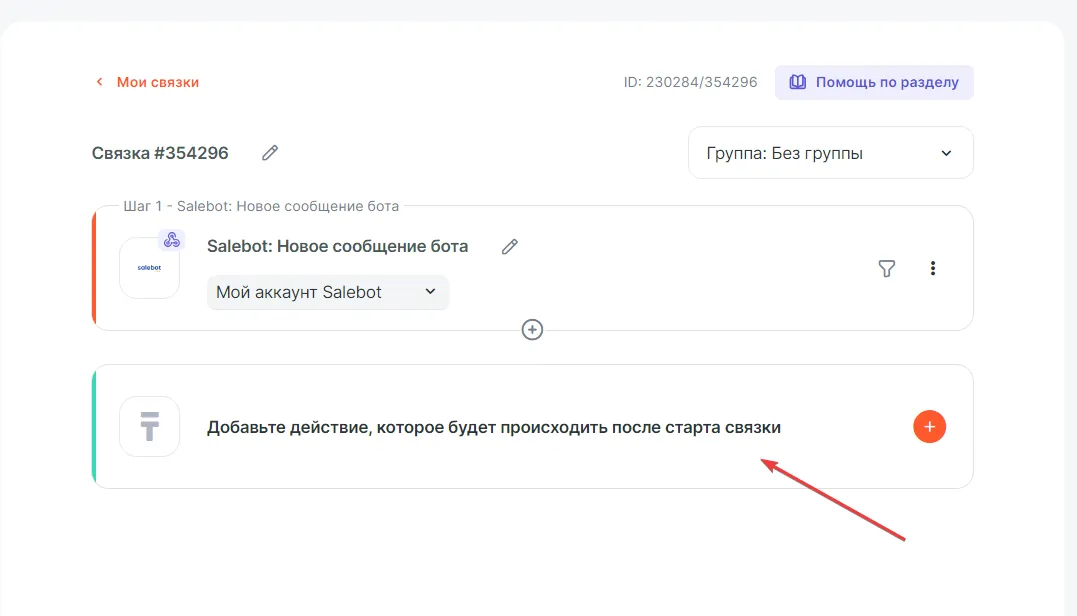This screenshot has height=616, width=1077.
Task: Click the gray placeholder action icon
Action: click(149, 427)
